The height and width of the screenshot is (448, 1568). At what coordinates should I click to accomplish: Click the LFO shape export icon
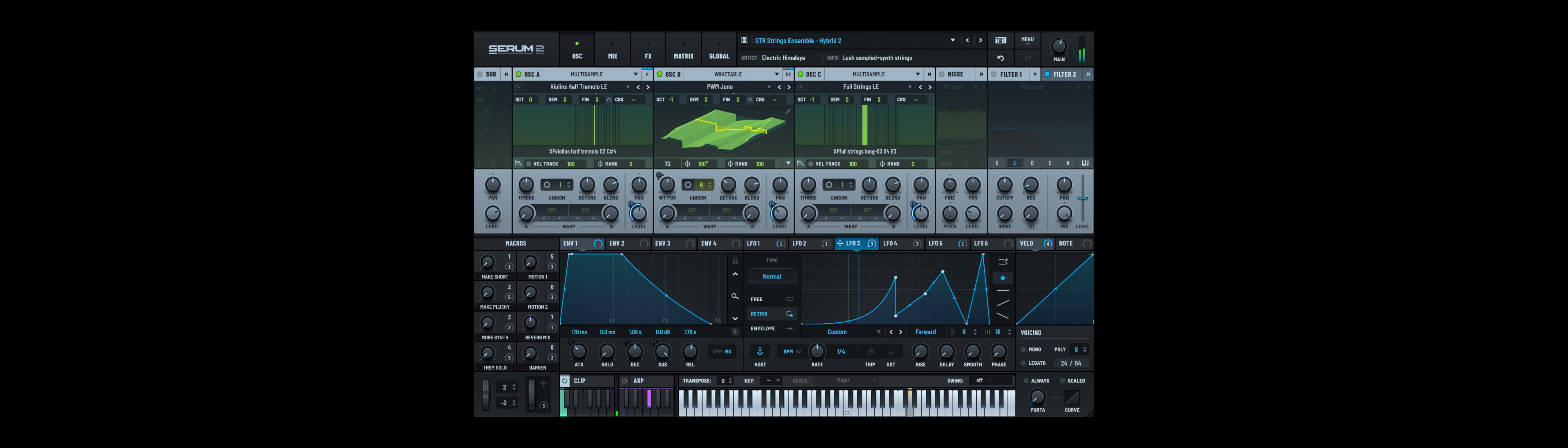[x=1003, y=262]
